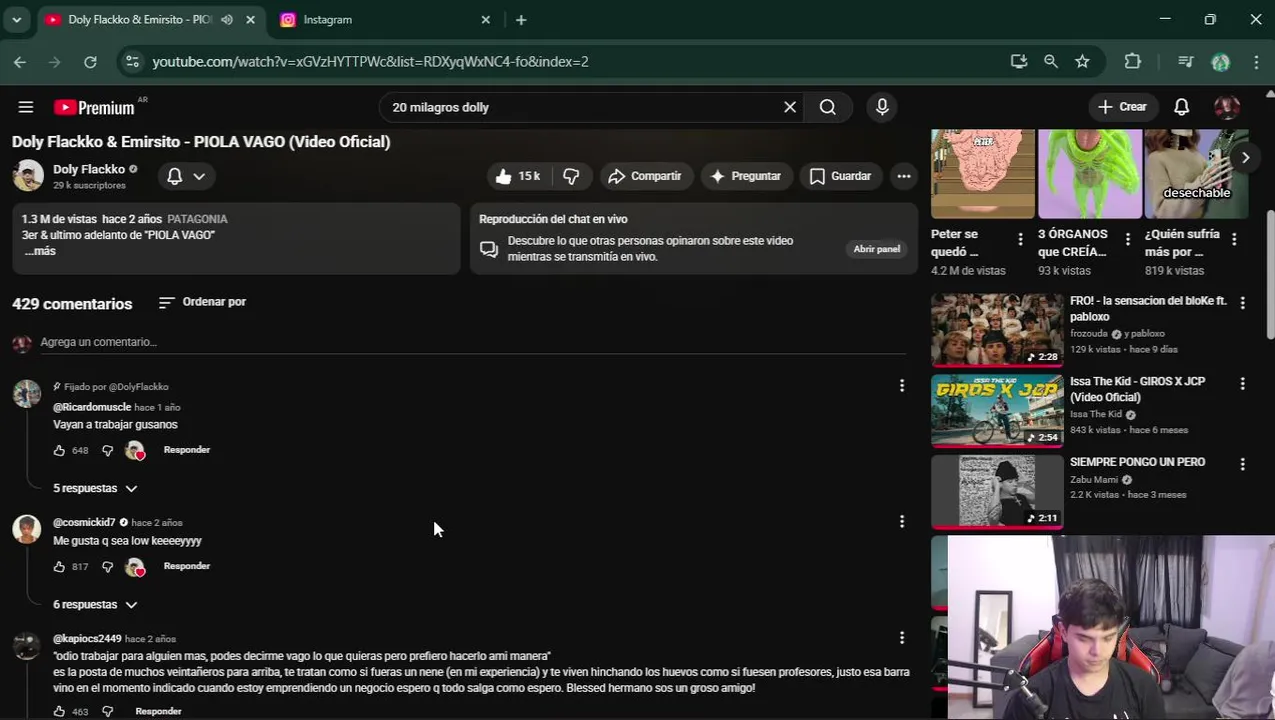
Task: Dislike kapiocs2449's comment
Action: [108, 711]
